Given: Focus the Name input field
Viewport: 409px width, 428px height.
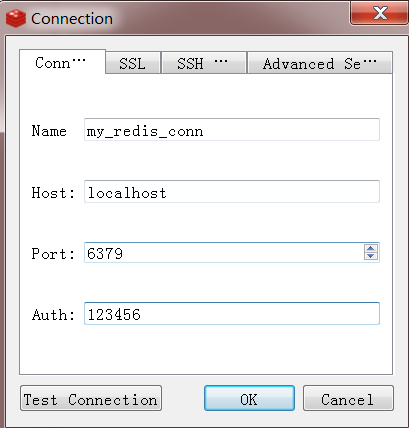Looking at the screenshot, I should (232, 129).
